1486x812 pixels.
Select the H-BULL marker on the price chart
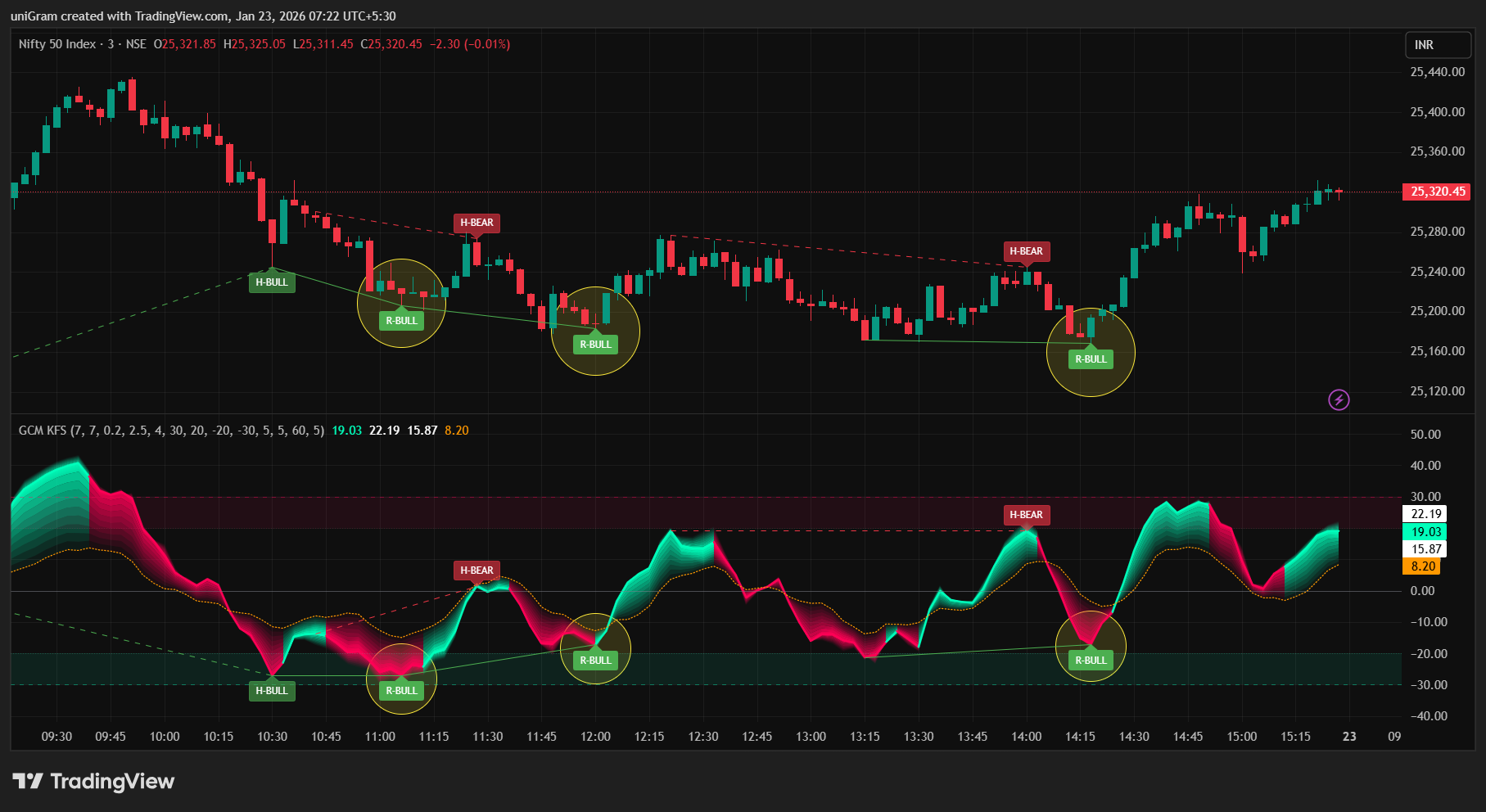[x=272, y=282]
